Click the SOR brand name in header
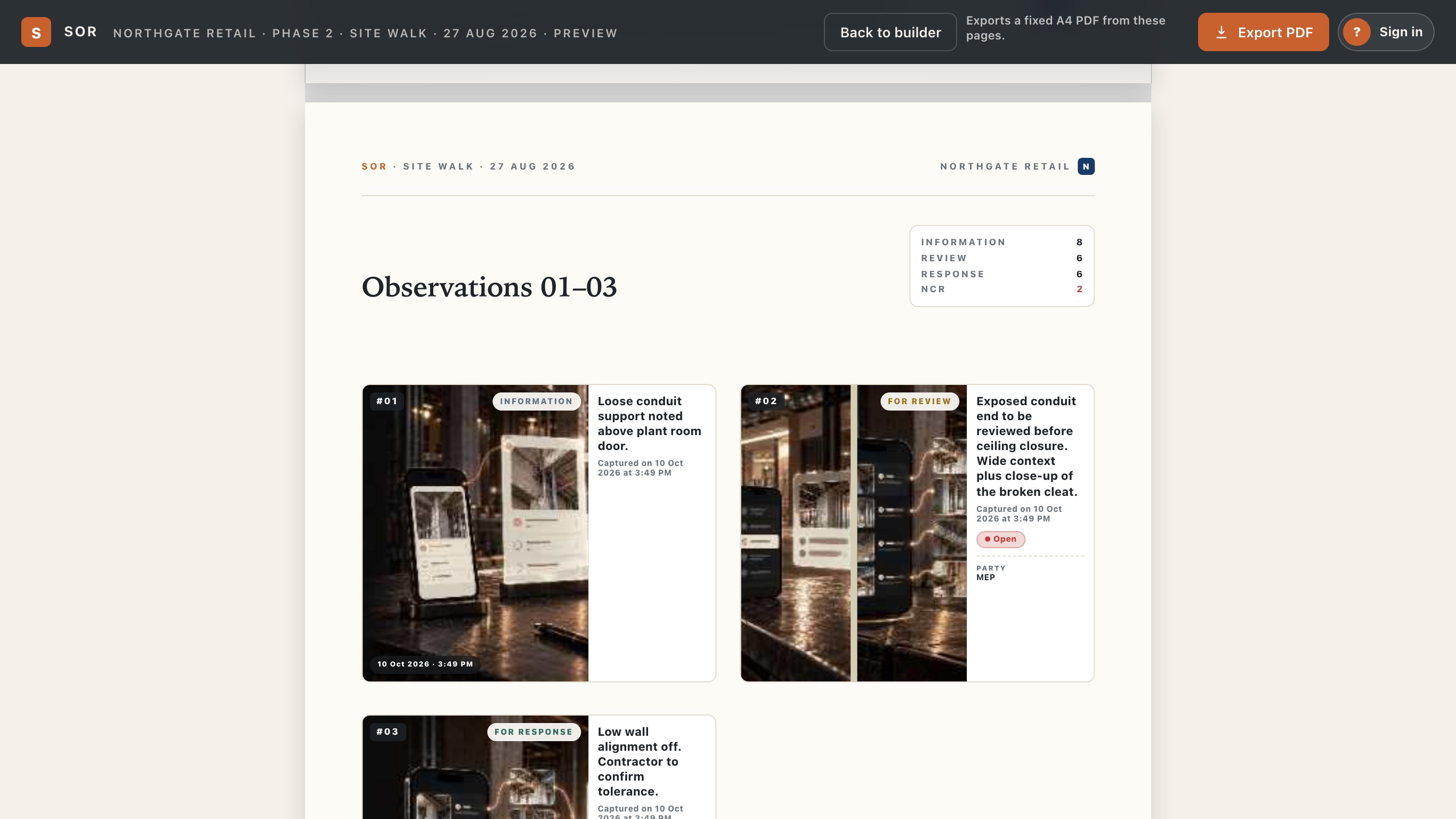This screenshot has width=1456, height=819. pos(81,32)
